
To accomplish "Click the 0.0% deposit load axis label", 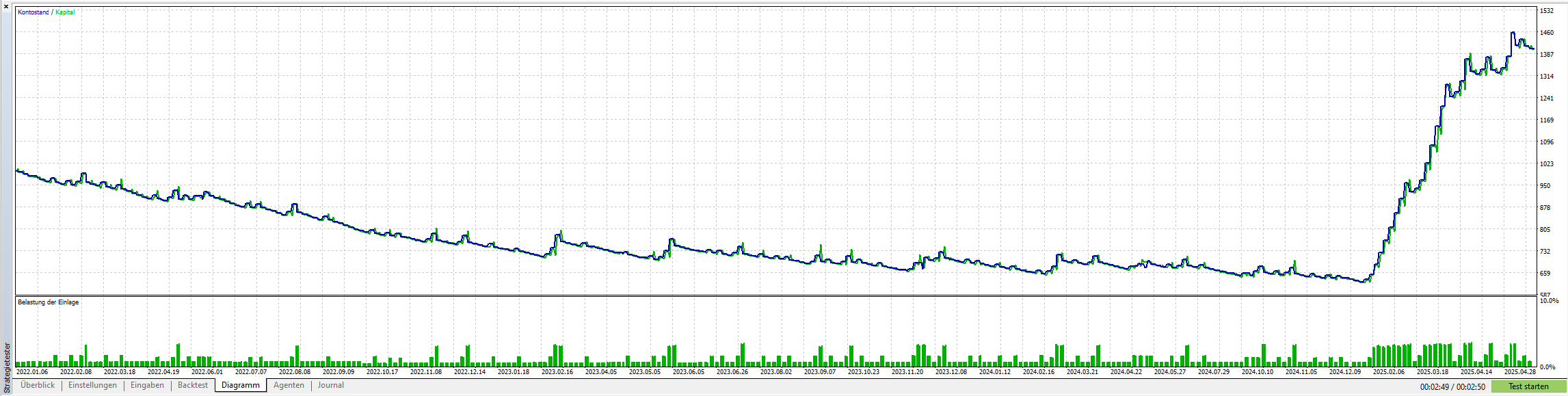I will pyautogui.click(x=1546, y=367).
